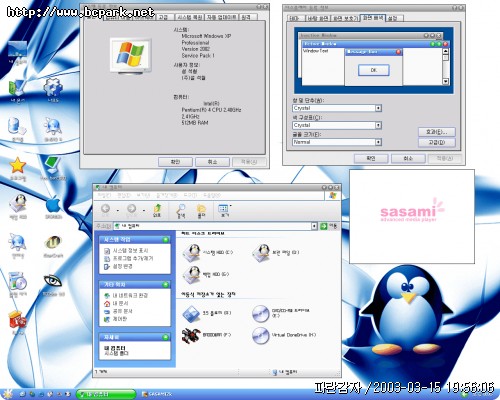
Task: Open the Forward button history dropdown arrow
Action: (x=144, y=210)
